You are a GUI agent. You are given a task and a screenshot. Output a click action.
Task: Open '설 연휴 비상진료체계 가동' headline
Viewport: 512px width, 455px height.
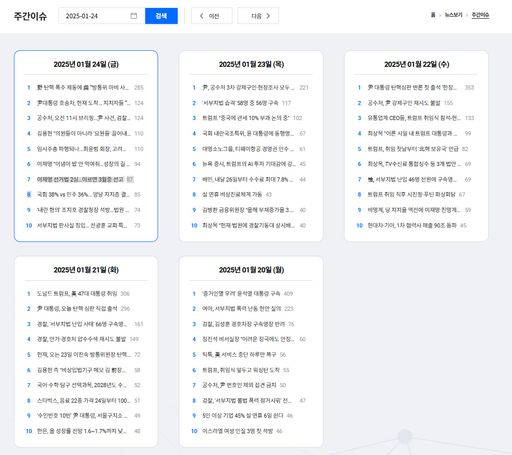[x=232, y=194]
